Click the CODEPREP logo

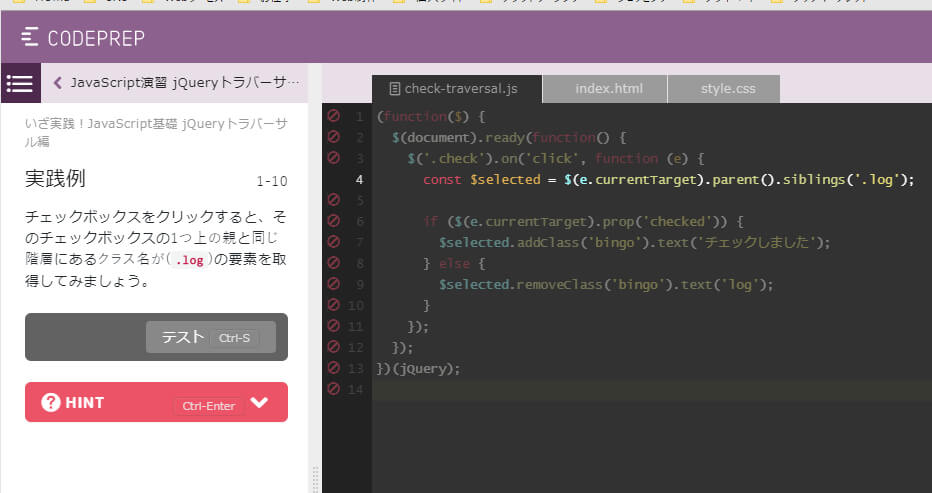[x=83, y=38]
